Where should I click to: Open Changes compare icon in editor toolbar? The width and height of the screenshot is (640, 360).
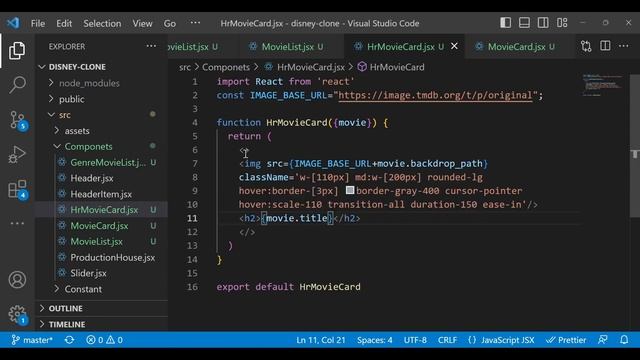[586, 47]
